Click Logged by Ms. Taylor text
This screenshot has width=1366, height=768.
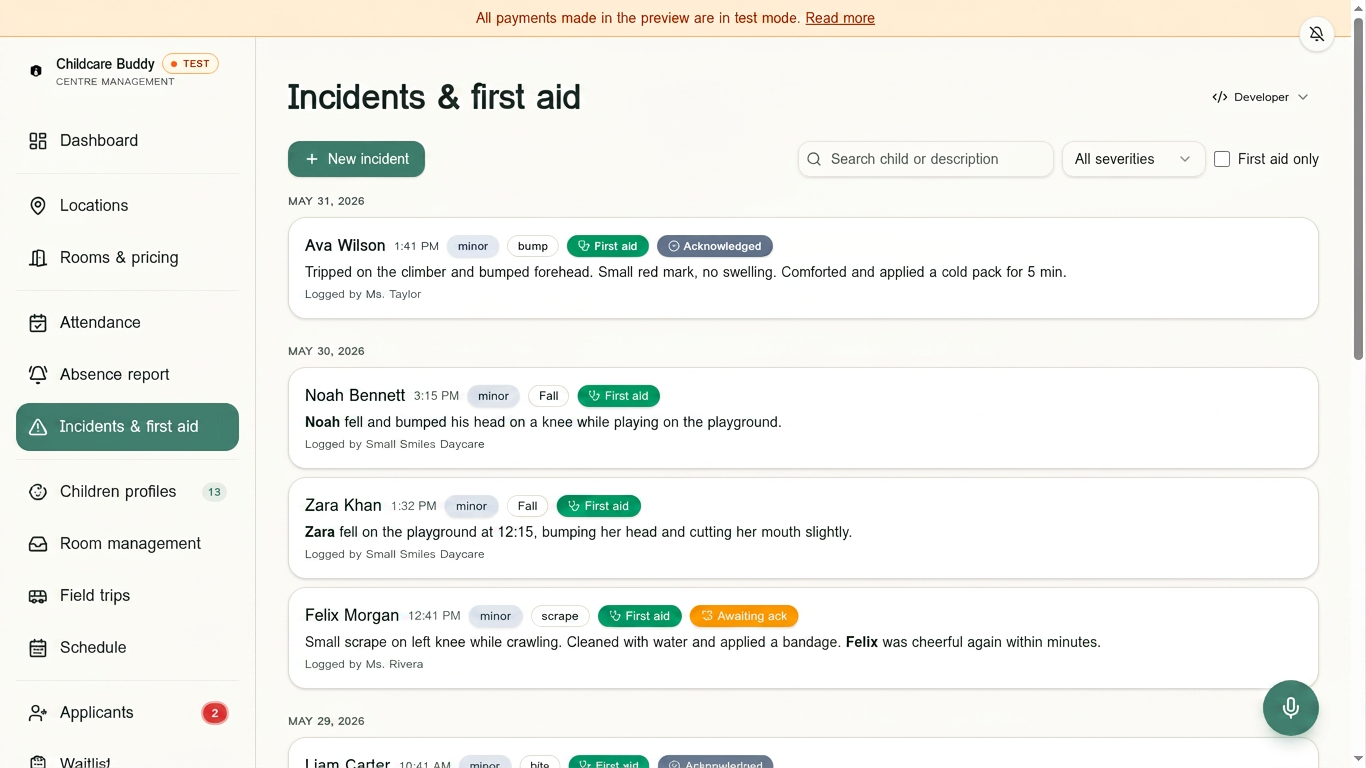coord(363,294)
